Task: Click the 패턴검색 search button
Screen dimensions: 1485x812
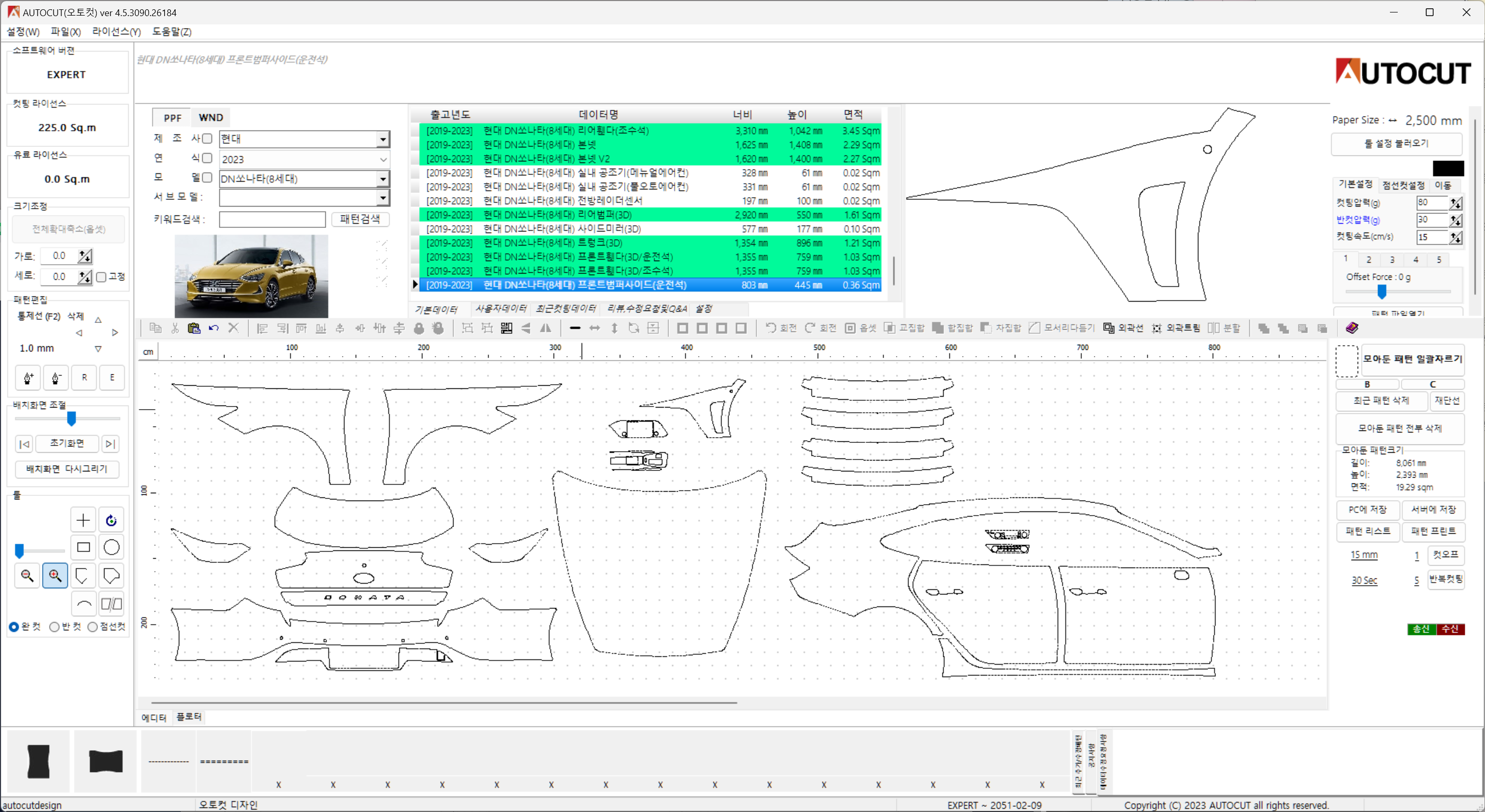Action: coord(360,219)
